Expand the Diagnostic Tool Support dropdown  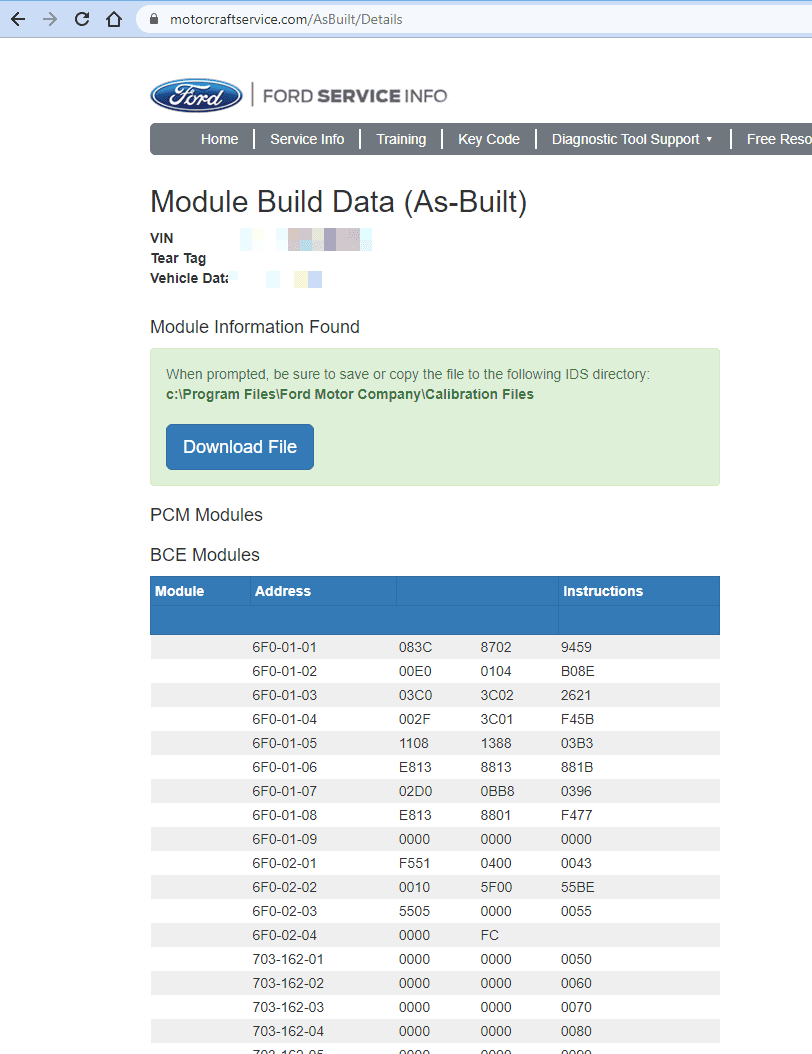tap(632, 139)
